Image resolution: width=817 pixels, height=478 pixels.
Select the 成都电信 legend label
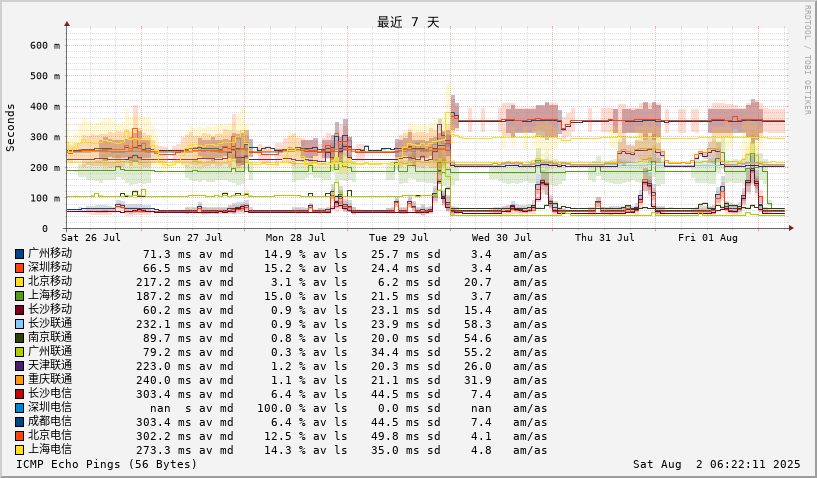pyautogui.click(x=50, y=422)
